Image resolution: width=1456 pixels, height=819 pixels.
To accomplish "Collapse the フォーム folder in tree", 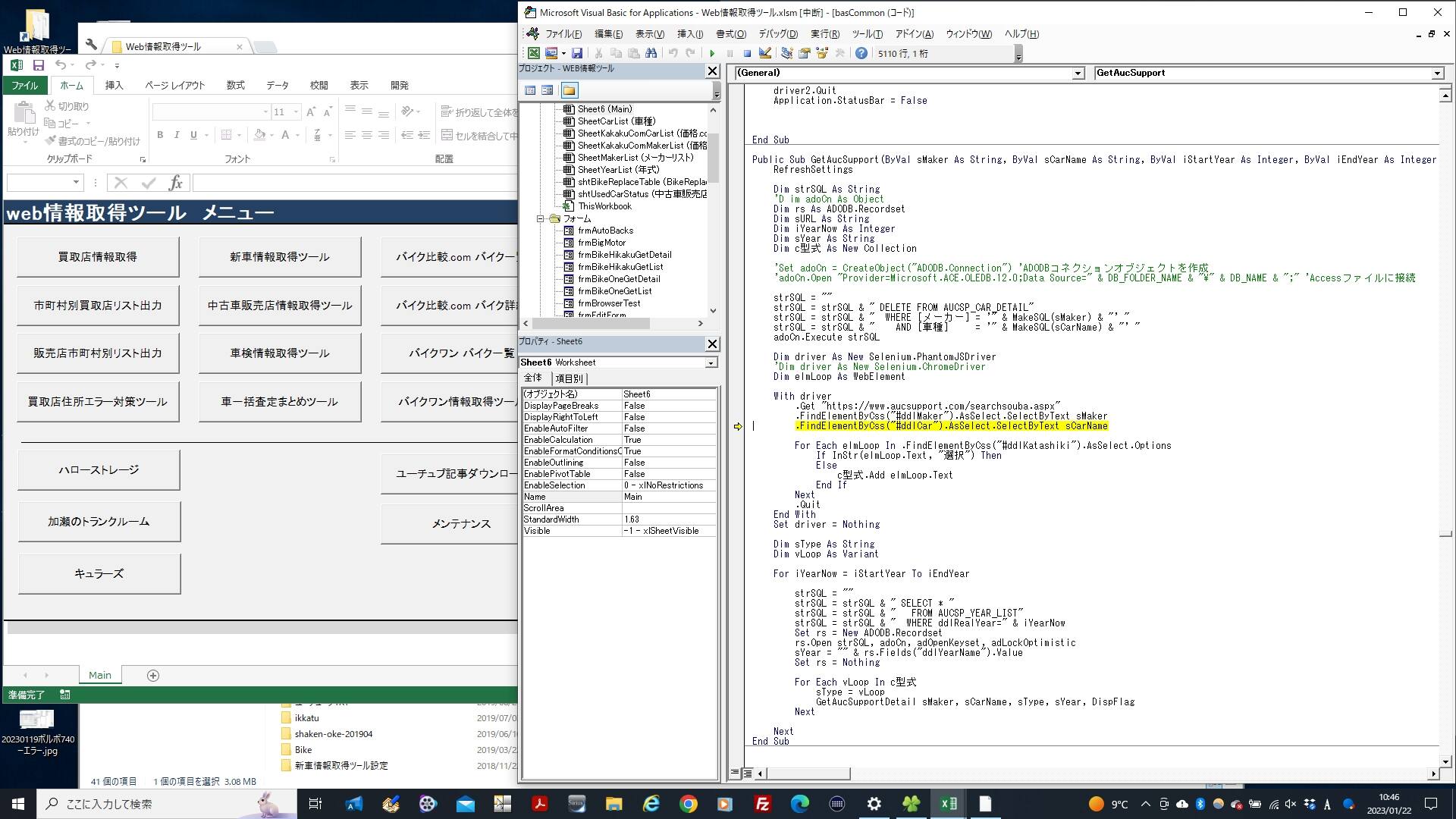I will tap(541, 218).
